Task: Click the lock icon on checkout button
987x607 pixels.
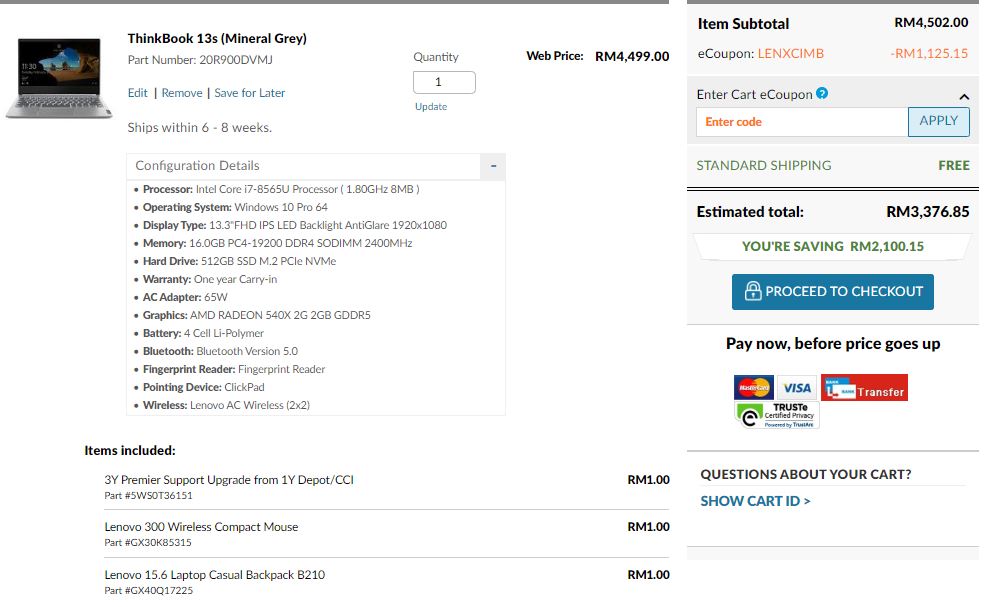Action: (750, 292)
